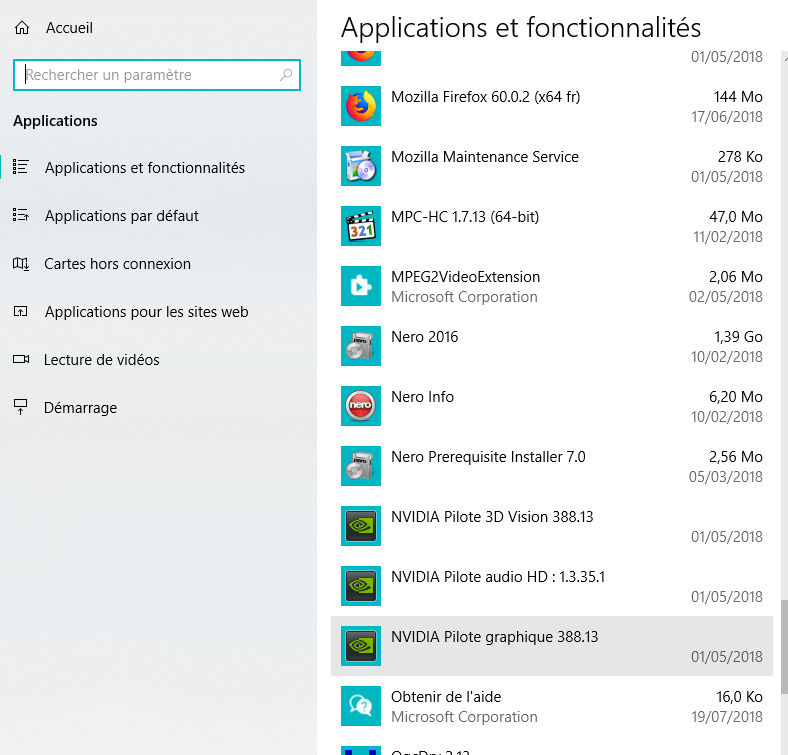Click the 05/03/2018 install date
Image resolution: width=788 pixels, height=755 pixels.
tap(726, 477)
